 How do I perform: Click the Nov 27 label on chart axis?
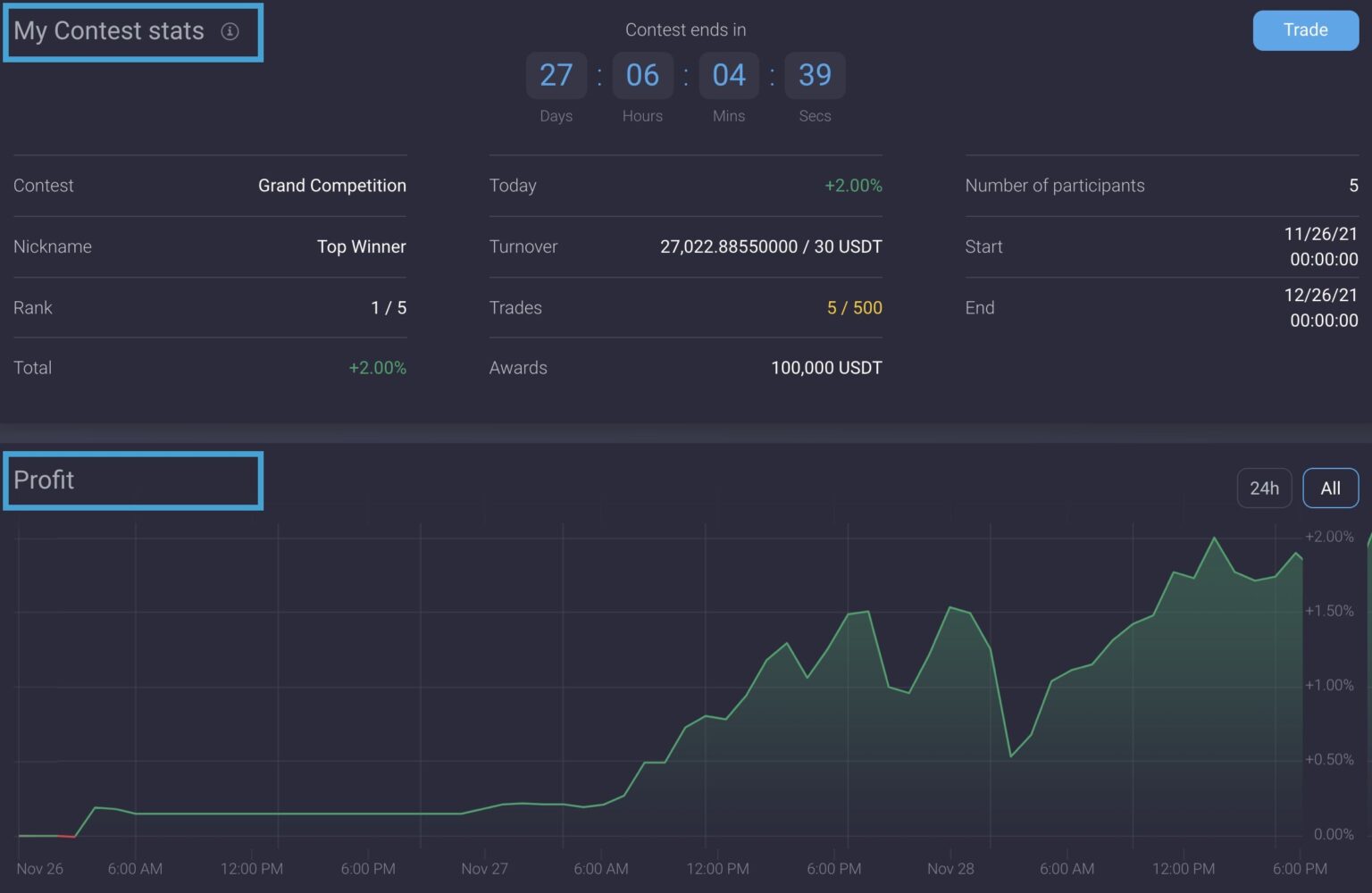click(x=484, y=869)
